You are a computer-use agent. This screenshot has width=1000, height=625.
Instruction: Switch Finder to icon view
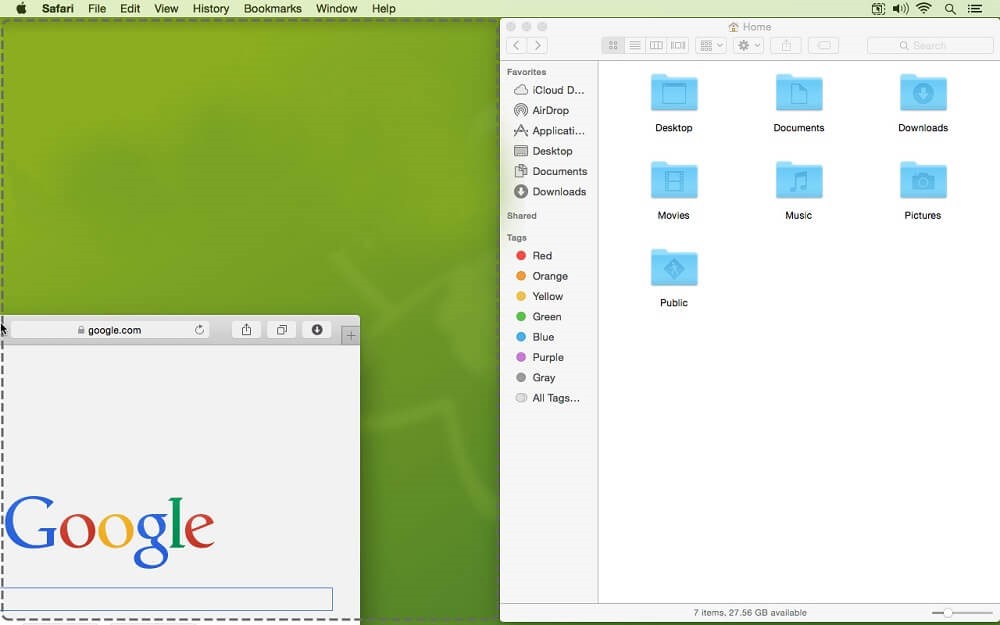tap(613, 45)
